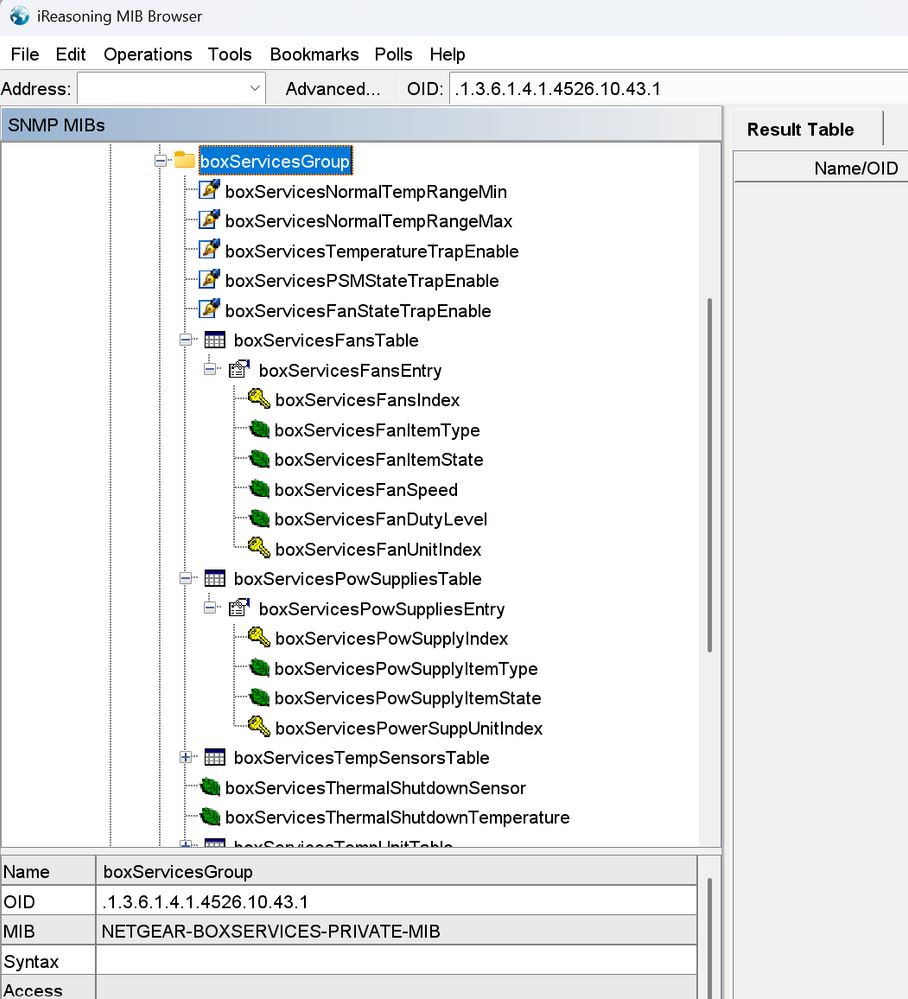Click the table icon of boxServicesFansTable
This screenshot has width=908, height=999.
tap(215, 340)
